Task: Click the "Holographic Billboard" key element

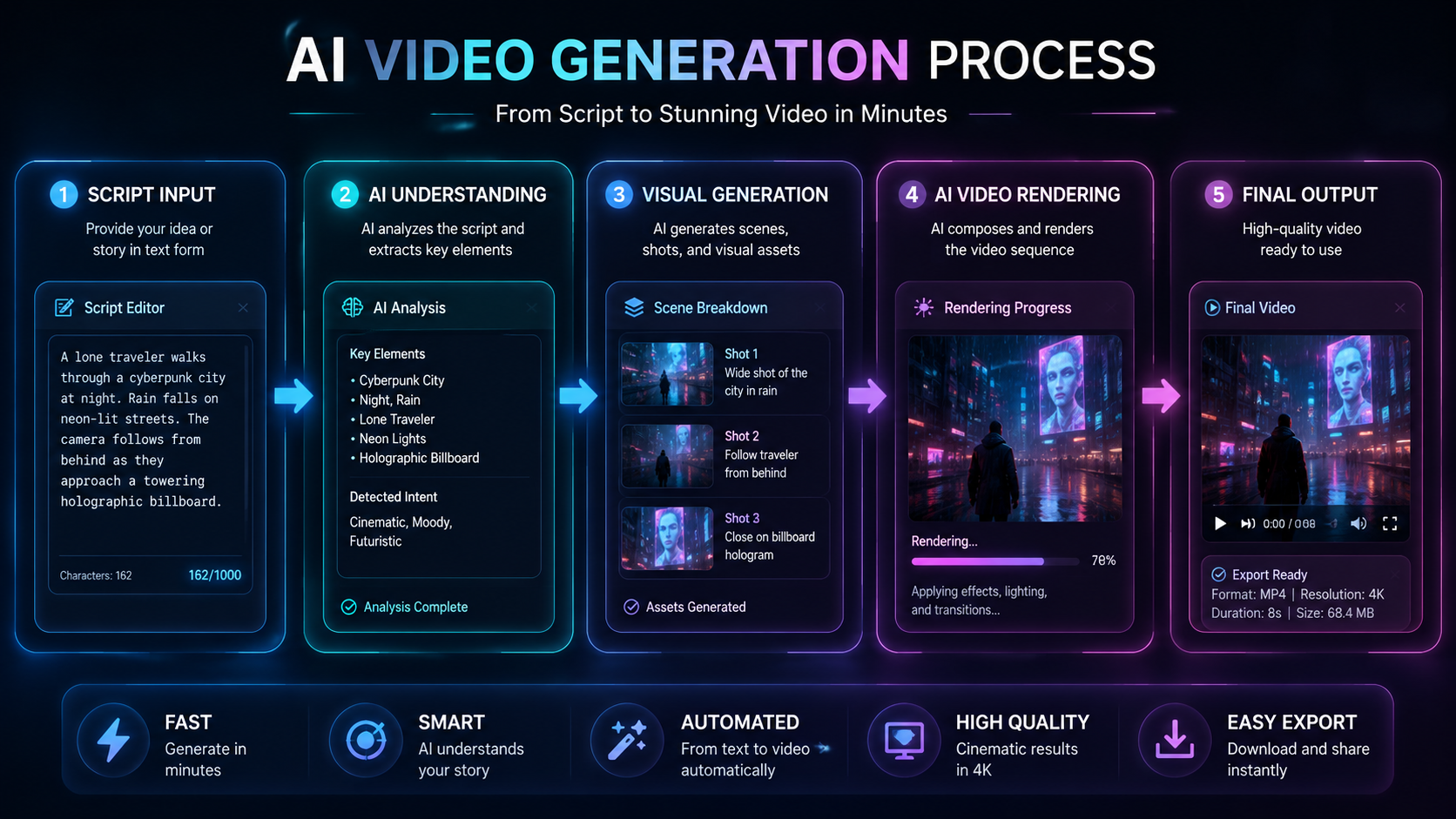Action: click(x=419, y=458)
